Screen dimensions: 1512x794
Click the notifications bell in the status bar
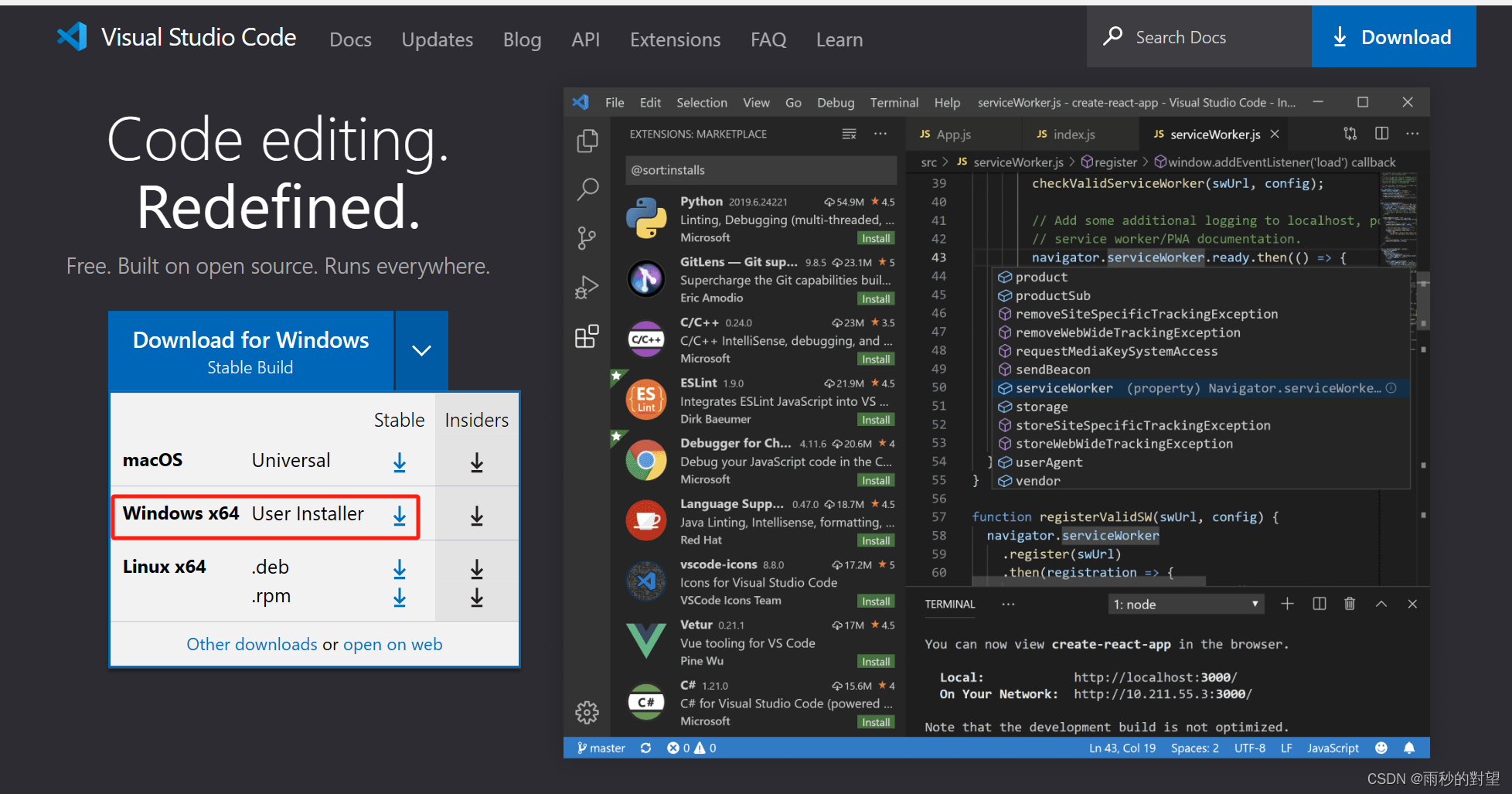click(x=1410, y=748)
